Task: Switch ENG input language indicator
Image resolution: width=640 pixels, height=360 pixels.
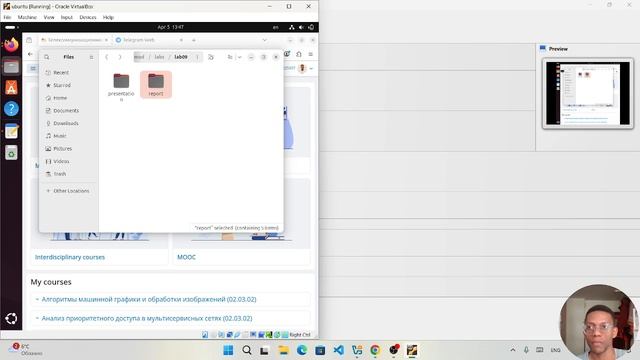Action: tap(555, 350)
